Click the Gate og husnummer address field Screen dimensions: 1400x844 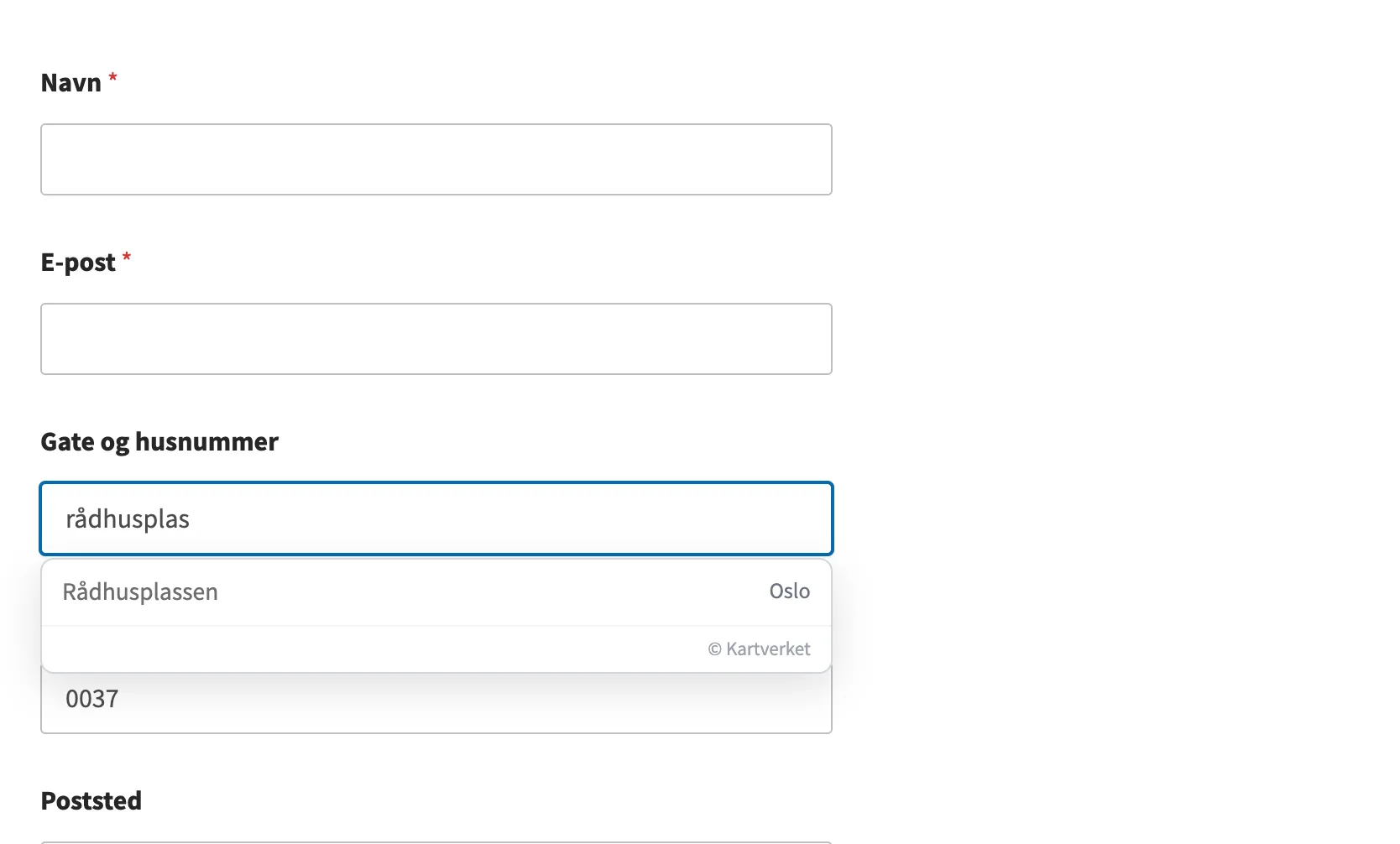click(436, 518)
